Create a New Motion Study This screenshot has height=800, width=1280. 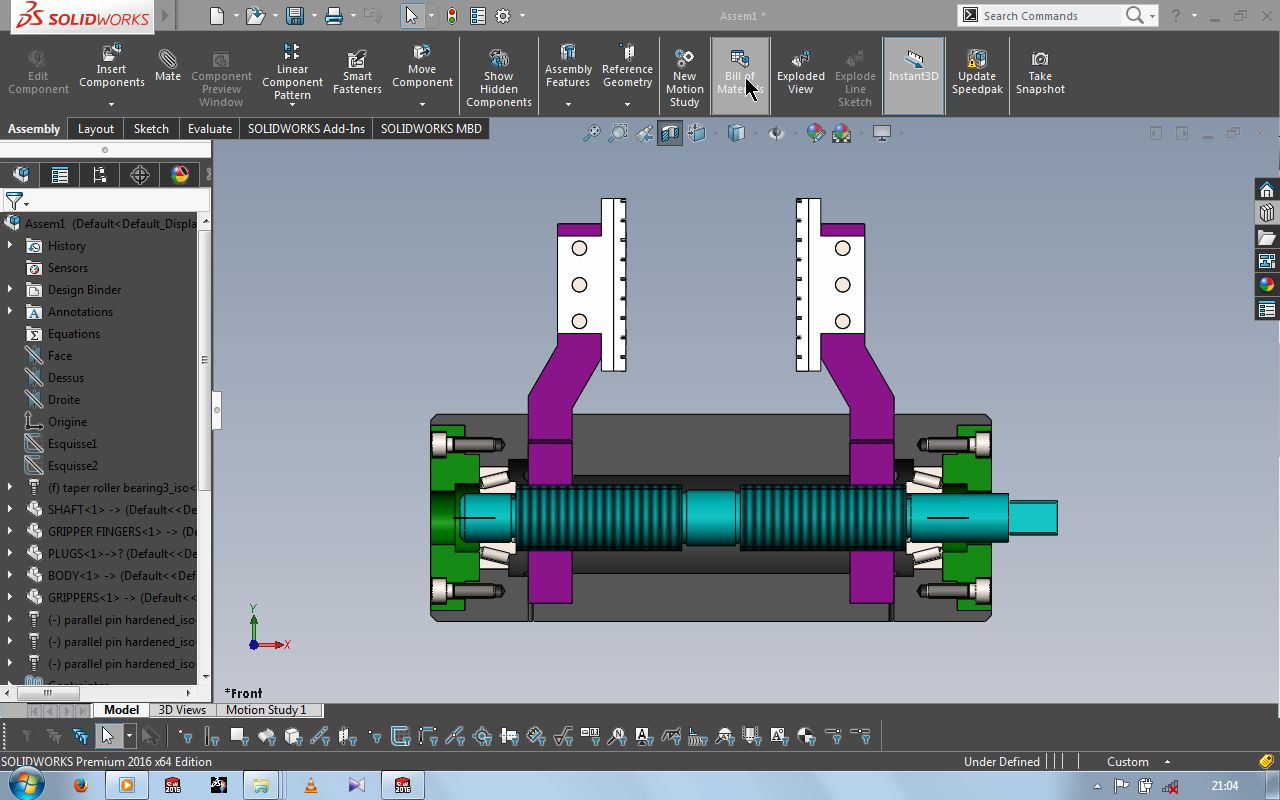click(x=684, y=78)
